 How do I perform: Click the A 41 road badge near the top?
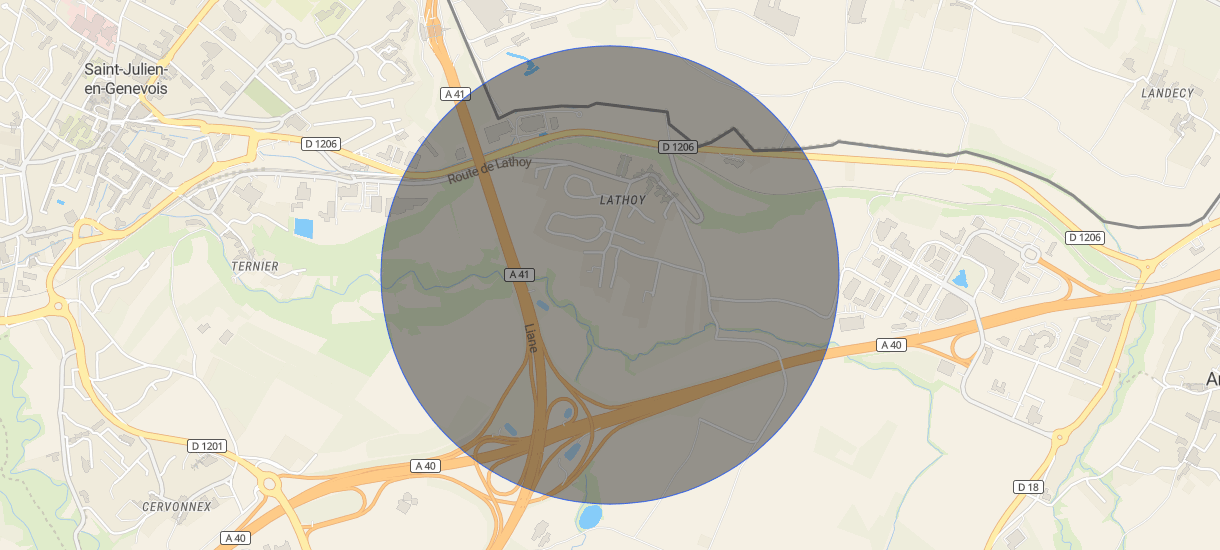455,94
